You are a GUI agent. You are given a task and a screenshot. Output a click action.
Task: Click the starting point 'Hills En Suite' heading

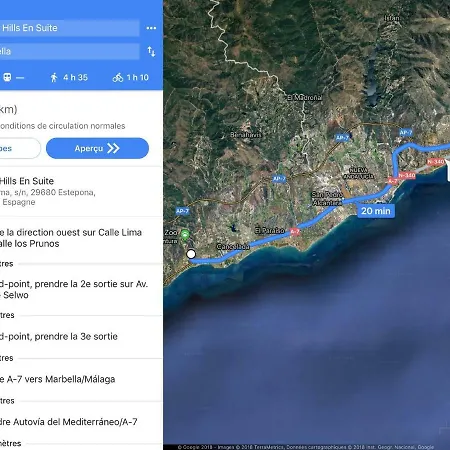click(27, 181)
